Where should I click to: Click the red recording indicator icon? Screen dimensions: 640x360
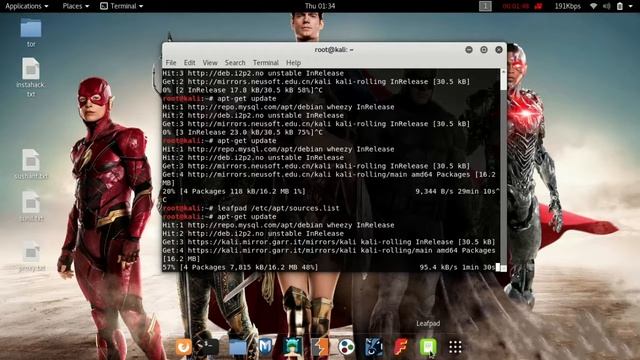click(x=538, y=6)
